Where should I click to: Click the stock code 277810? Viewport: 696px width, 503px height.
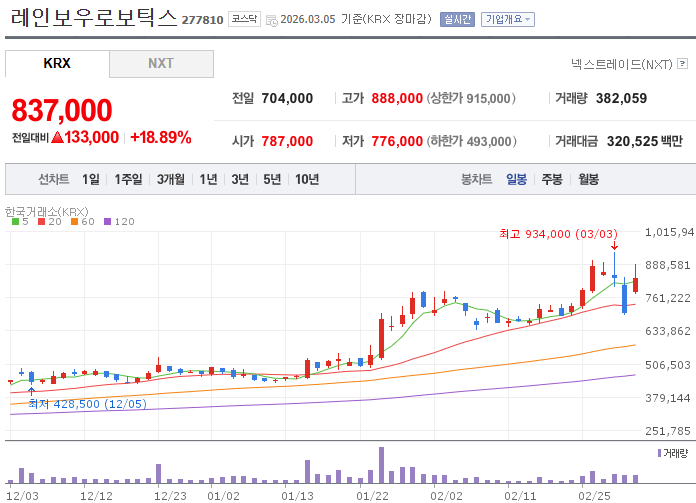202,20
